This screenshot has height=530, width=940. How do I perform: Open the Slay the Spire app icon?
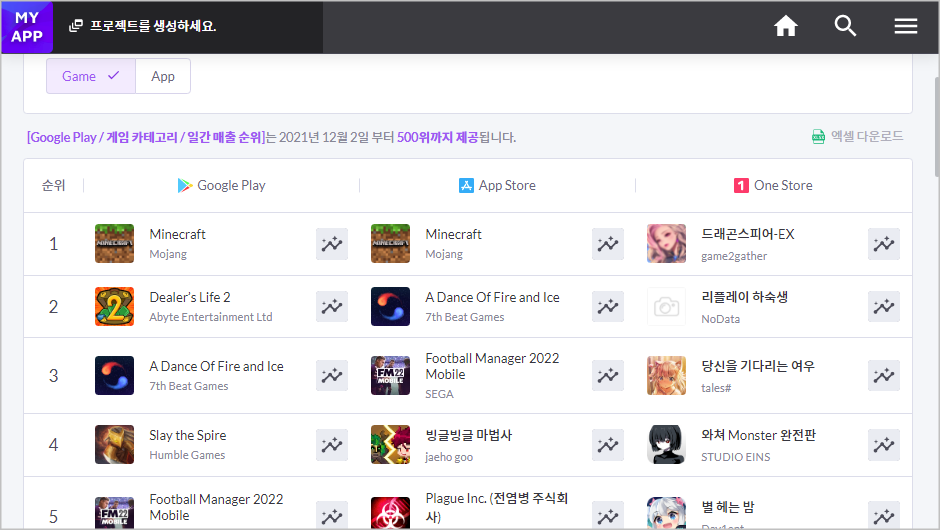115,444
